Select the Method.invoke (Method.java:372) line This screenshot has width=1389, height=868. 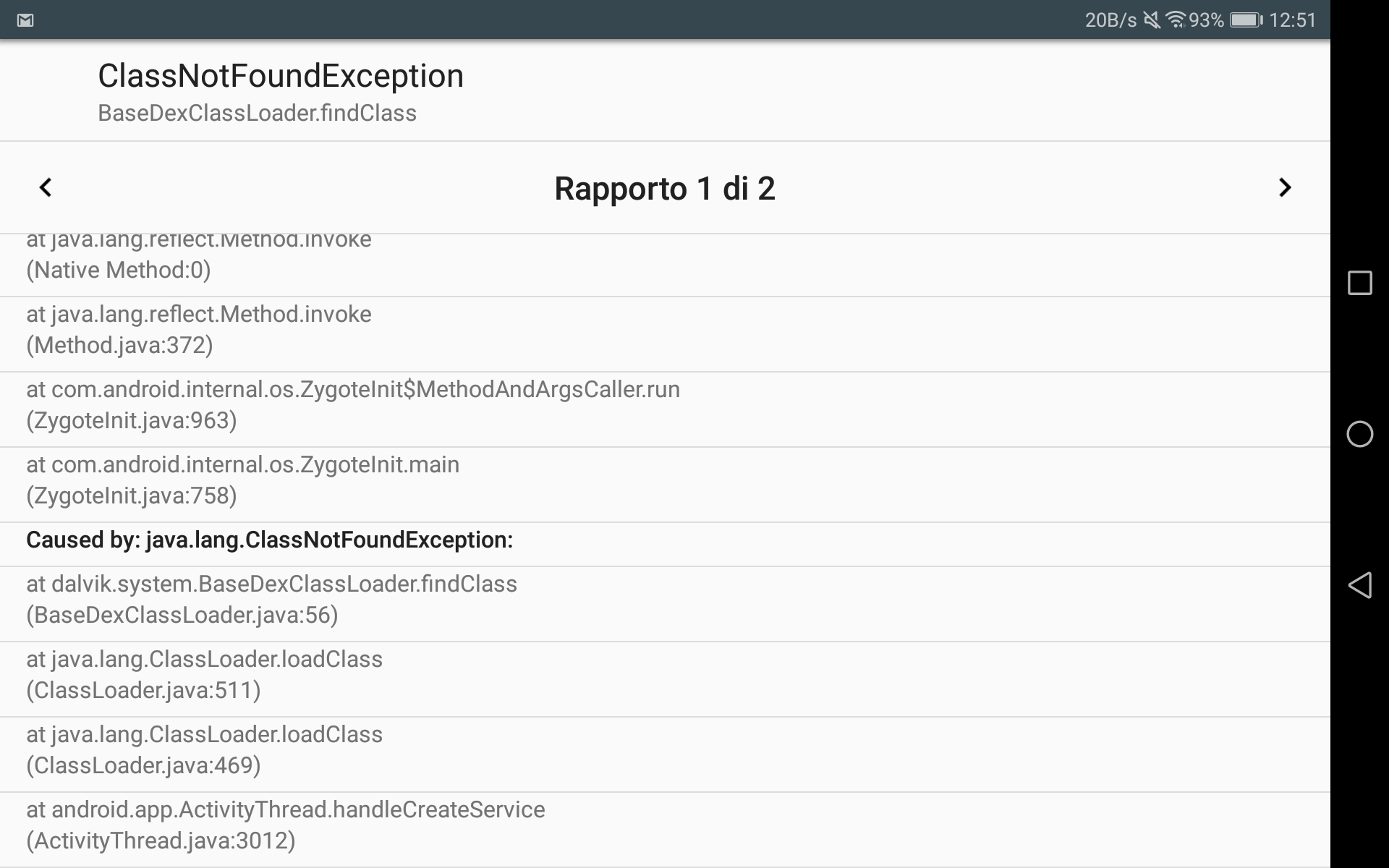pos(199,330)
